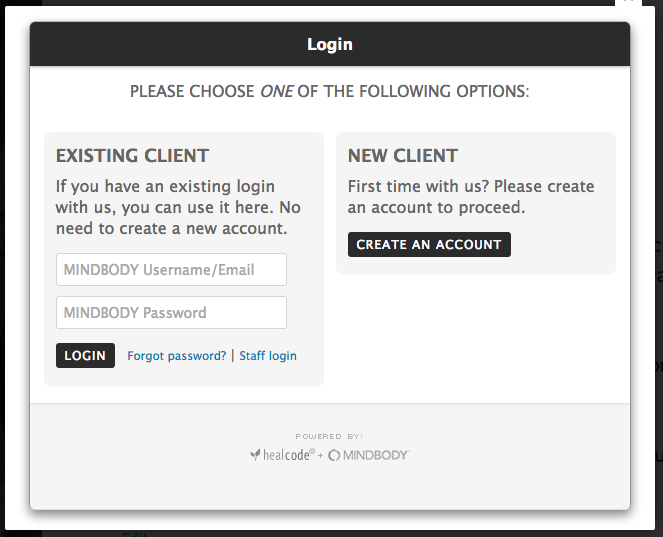Click the 'Powered by:' footer label
This screenshot has height=537, width=663.
point(329,436)
